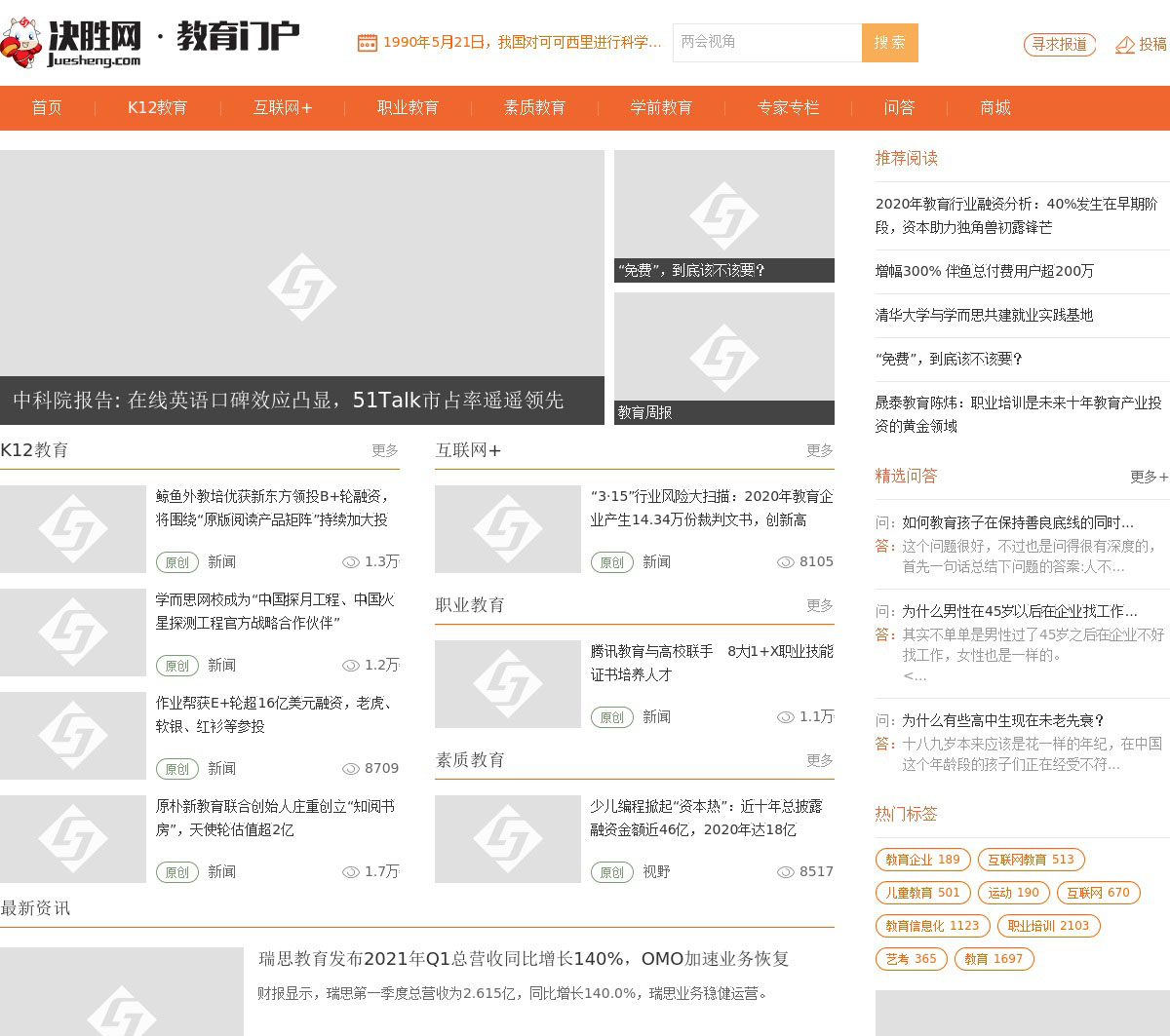Click the 寻求报道 button
Screen dimensions: 1170x1036
(x=1060, y=45)
